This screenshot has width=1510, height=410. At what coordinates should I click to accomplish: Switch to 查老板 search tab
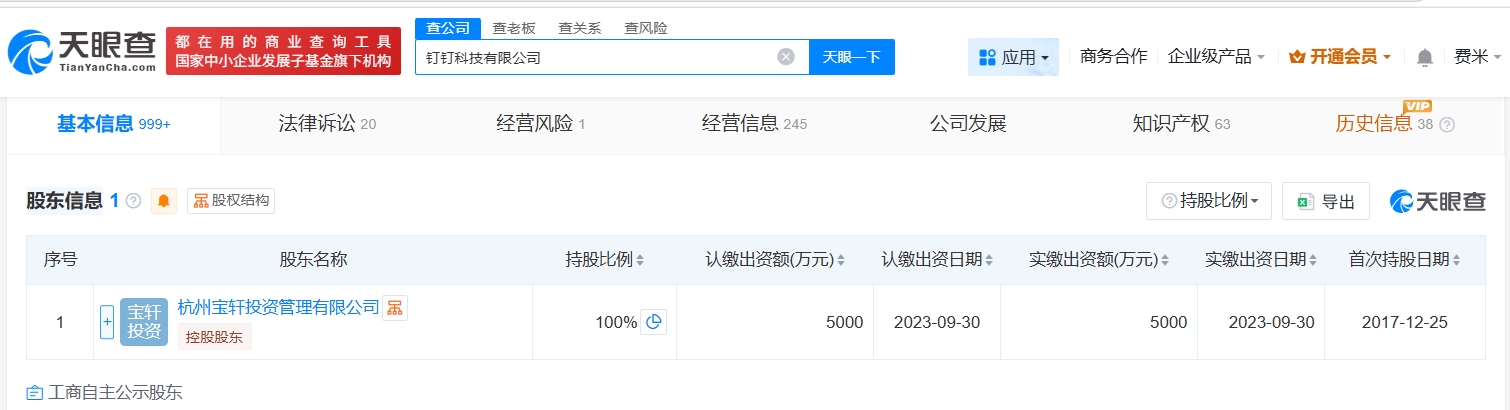point(513,28)
